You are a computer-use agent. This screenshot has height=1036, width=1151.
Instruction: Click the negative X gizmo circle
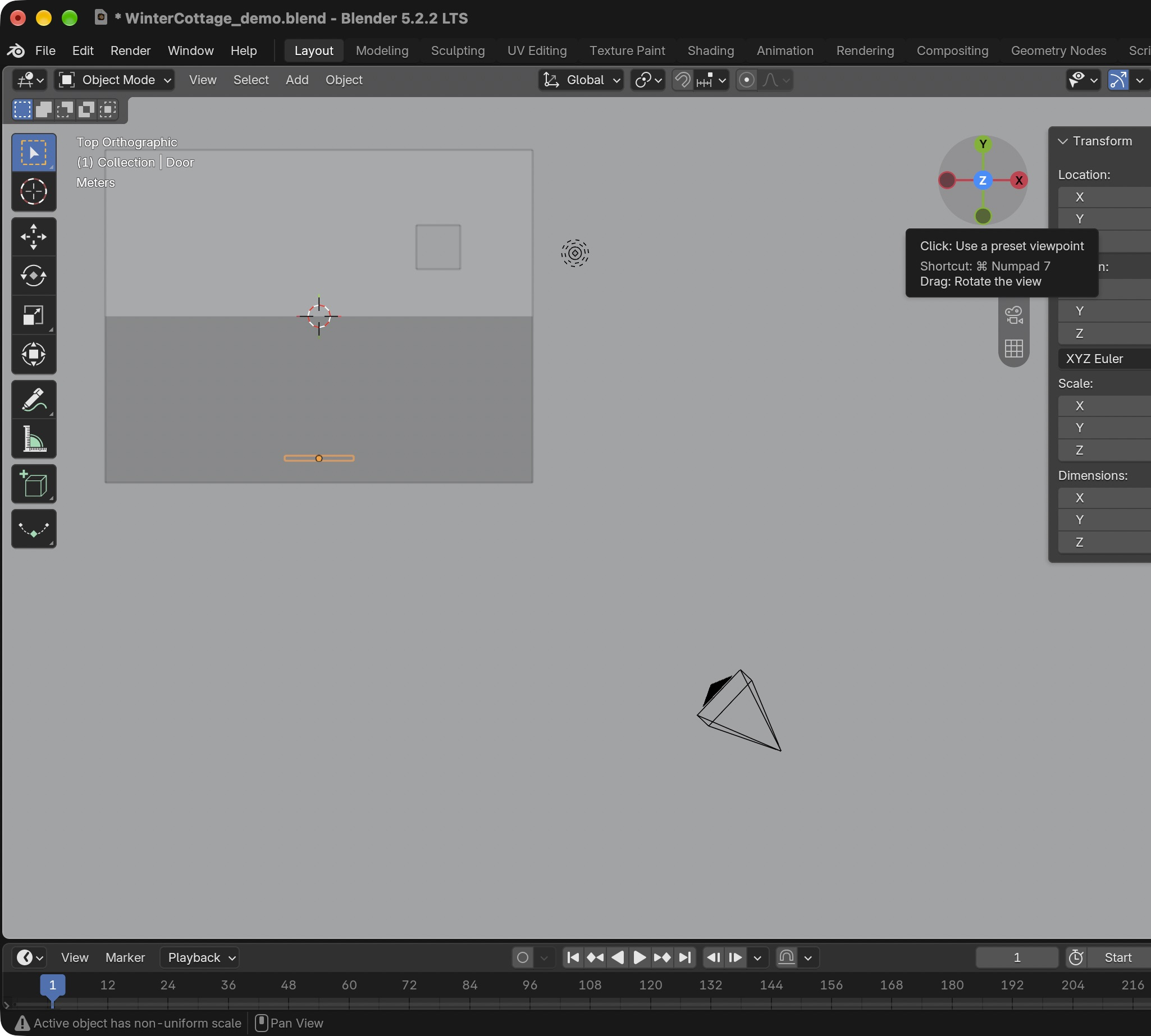pos(947,181)
